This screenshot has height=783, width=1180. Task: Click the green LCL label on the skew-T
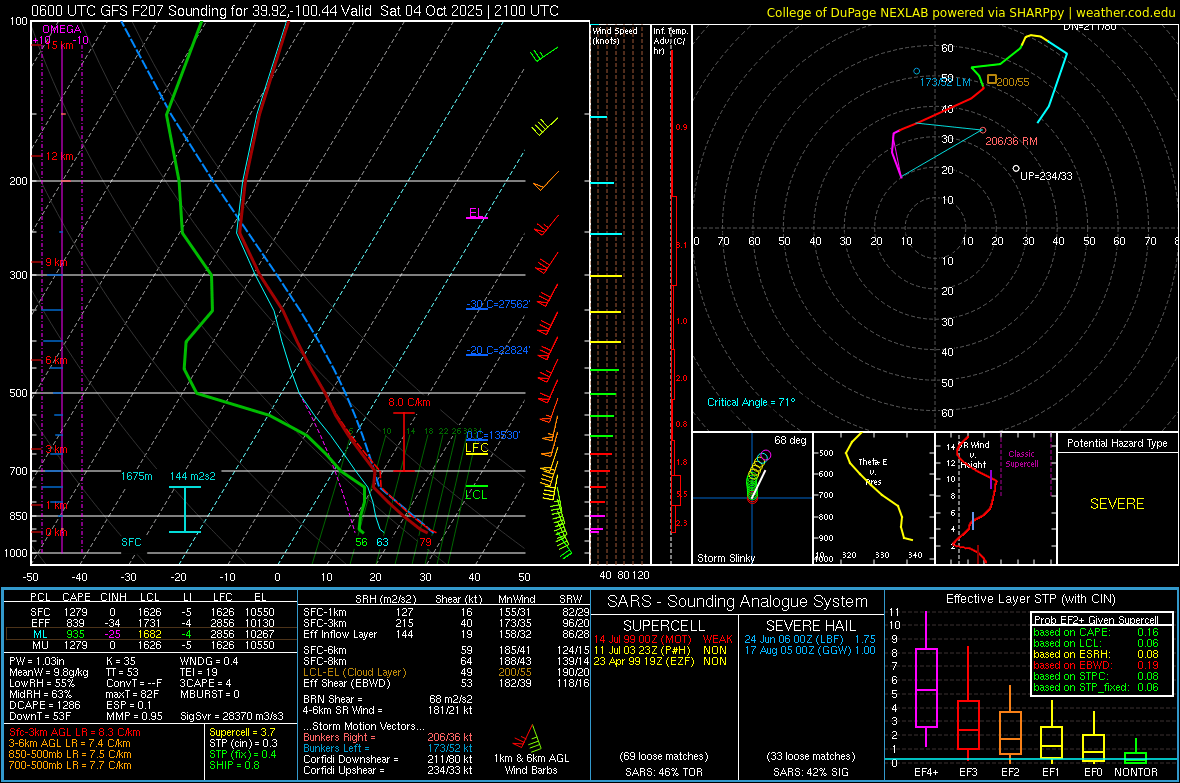coord(476,495)
